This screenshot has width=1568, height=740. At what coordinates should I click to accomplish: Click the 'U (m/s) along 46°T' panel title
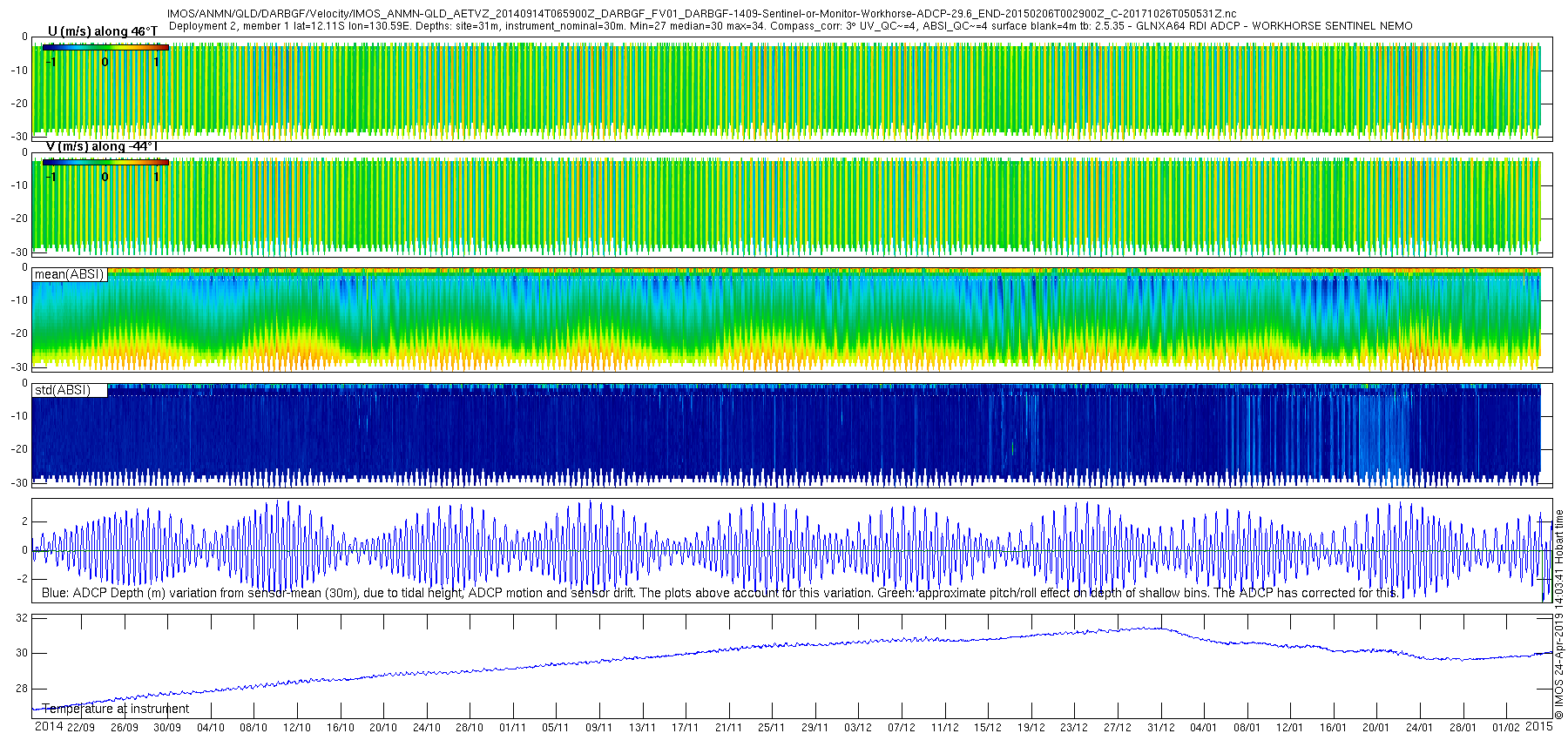[103, 31]
